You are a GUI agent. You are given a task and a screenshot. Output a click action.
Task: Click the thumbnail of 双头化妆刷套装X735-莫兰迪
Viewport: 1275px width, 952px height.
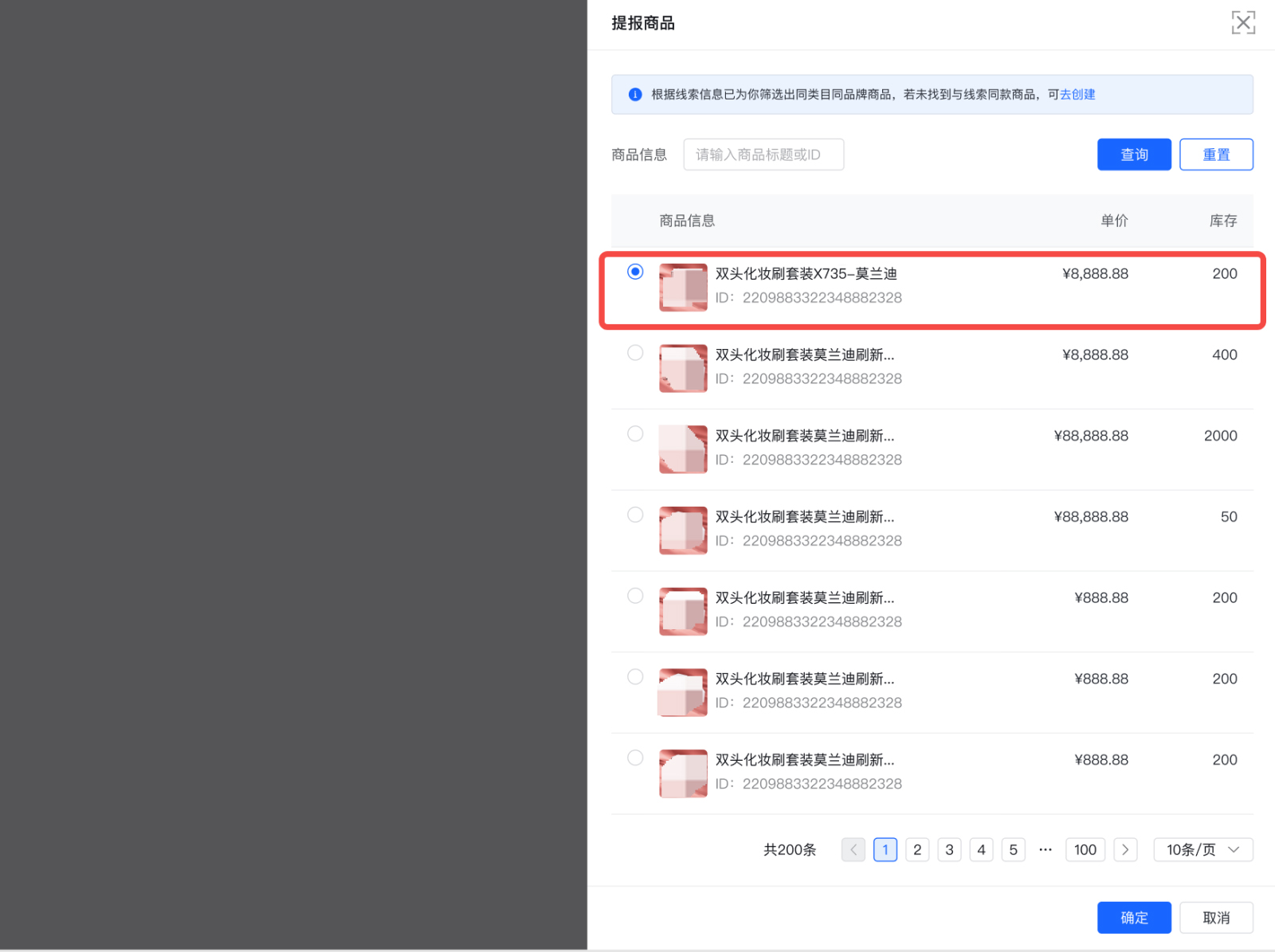(682, 287)
